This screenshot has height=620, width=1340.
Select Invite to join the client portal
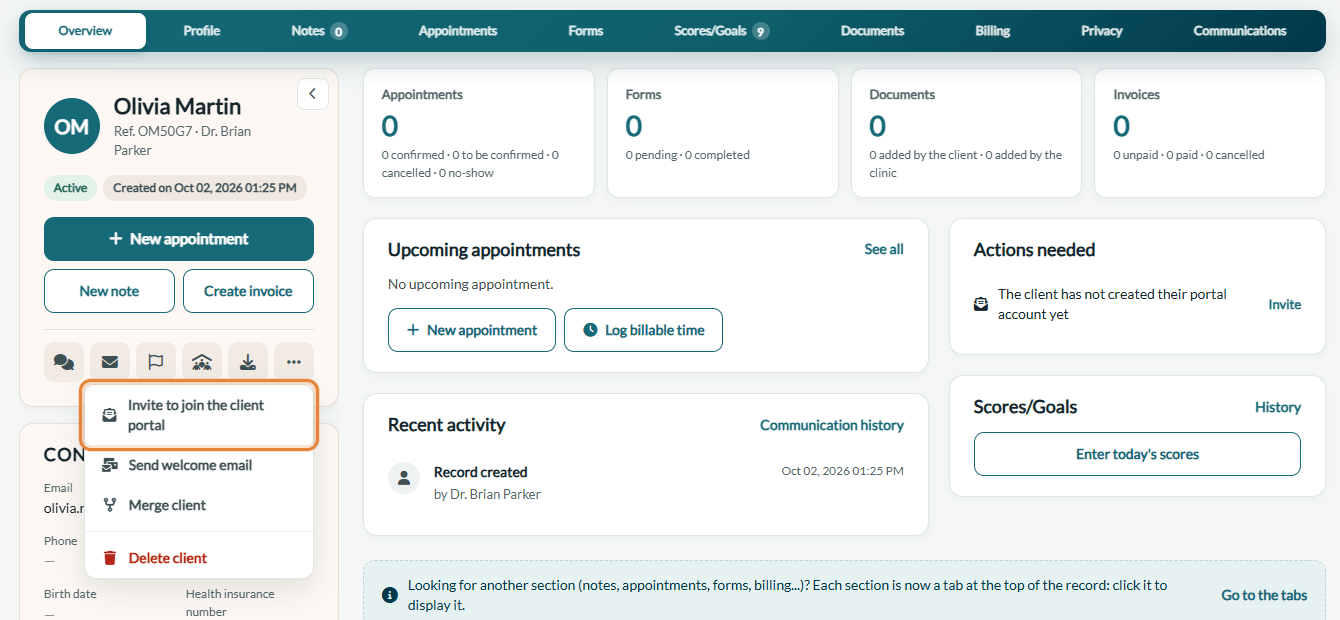tap(200, 415)
